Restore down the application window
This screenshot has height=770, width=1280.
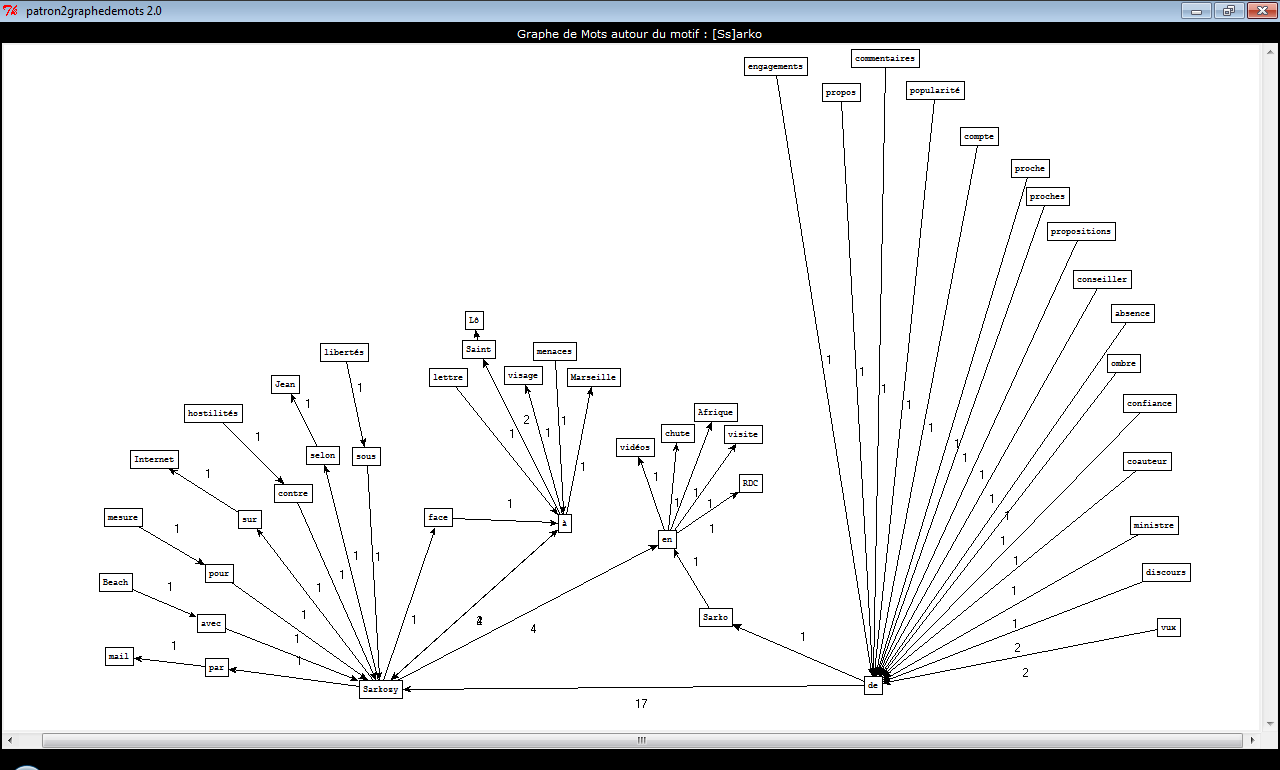(x=1228, y=10)
